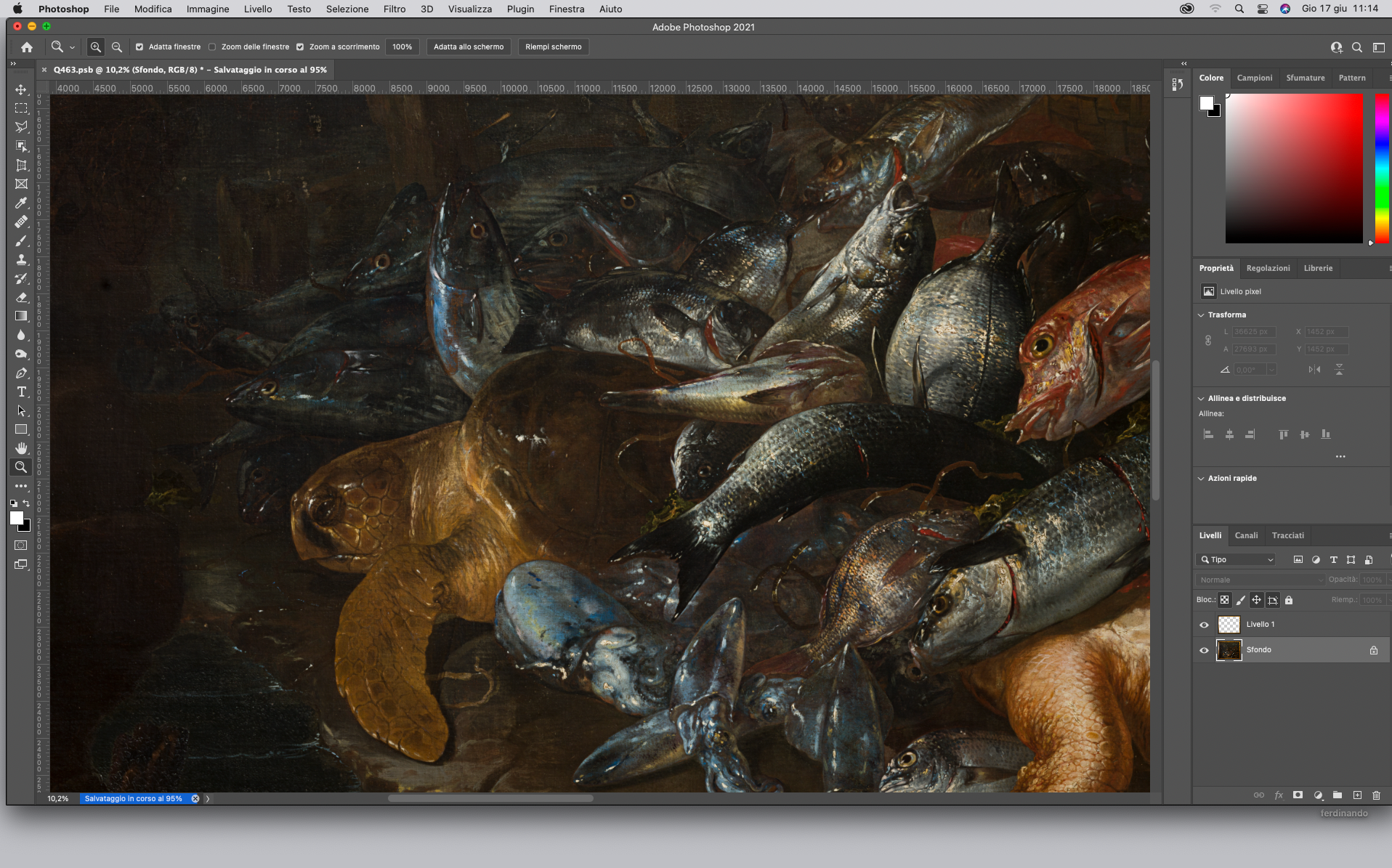Open the Normale blend mode dropdown
Screen dimensions: 1392x868
[x=1261, y=580]
